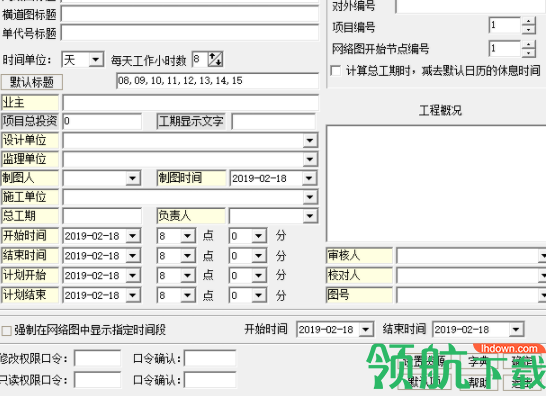
Task: Click the 项目编号 value field
Action: click(505, 25)
